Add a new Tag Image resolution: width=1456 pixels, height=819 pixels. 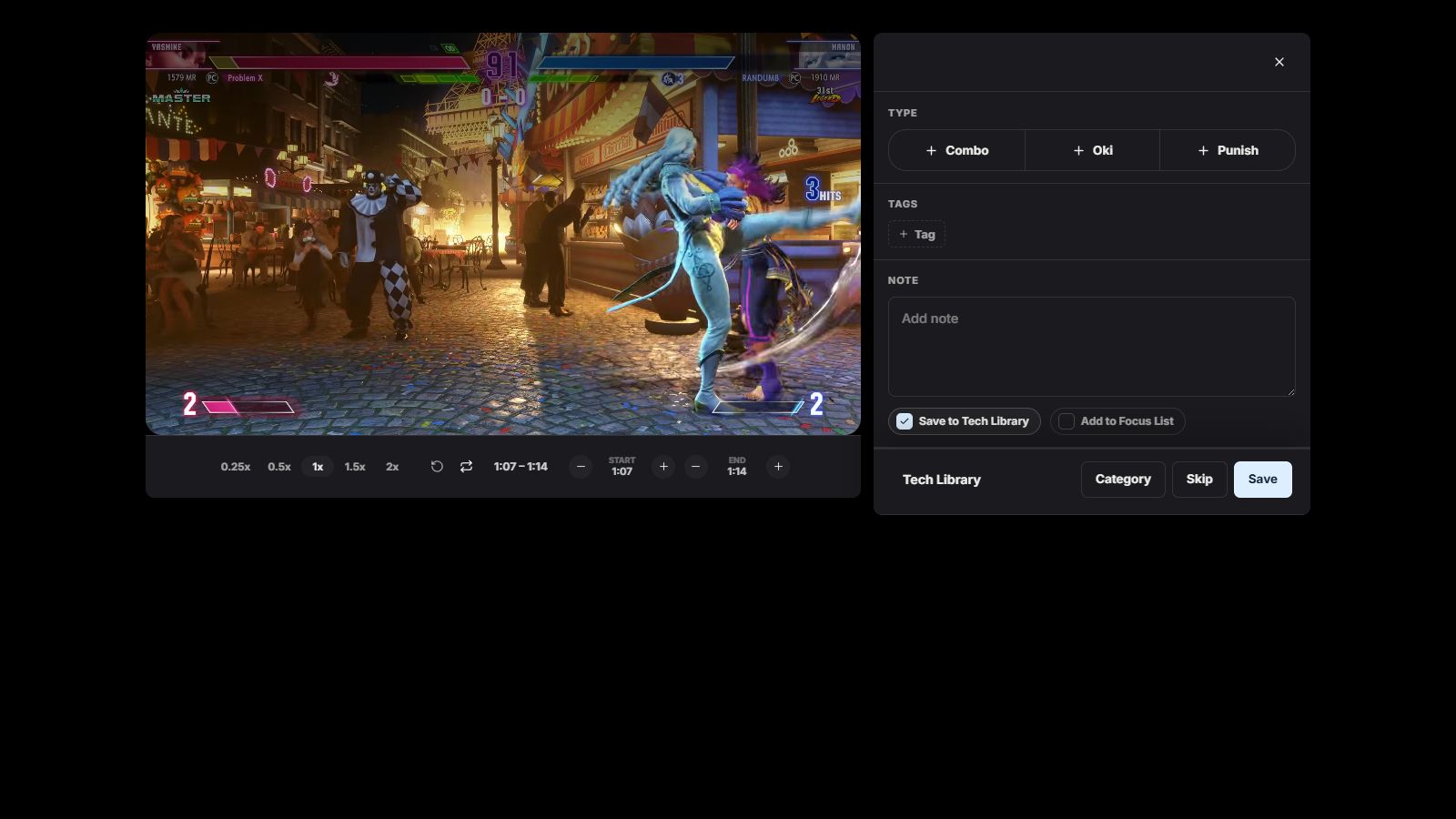[916, 234]
